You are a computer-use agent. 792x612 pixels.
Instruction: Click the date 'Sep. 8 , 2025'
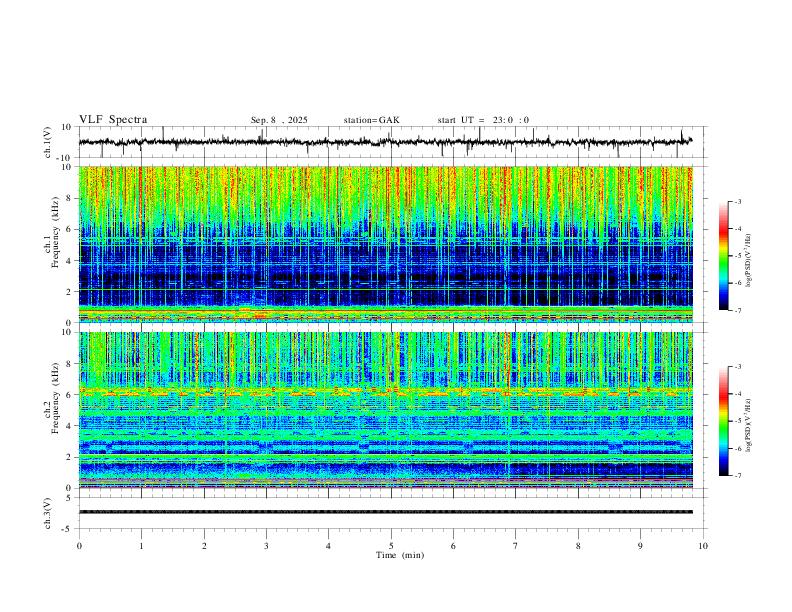(279, 120)
